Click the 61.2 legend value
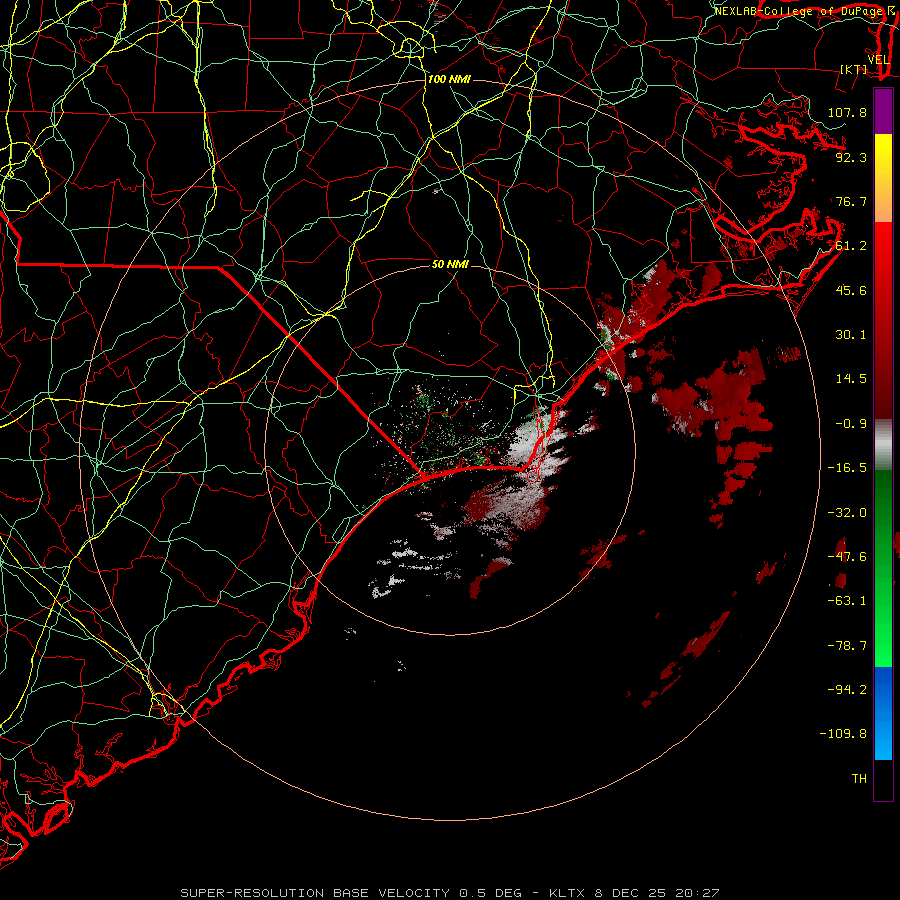 pos(851,246)
